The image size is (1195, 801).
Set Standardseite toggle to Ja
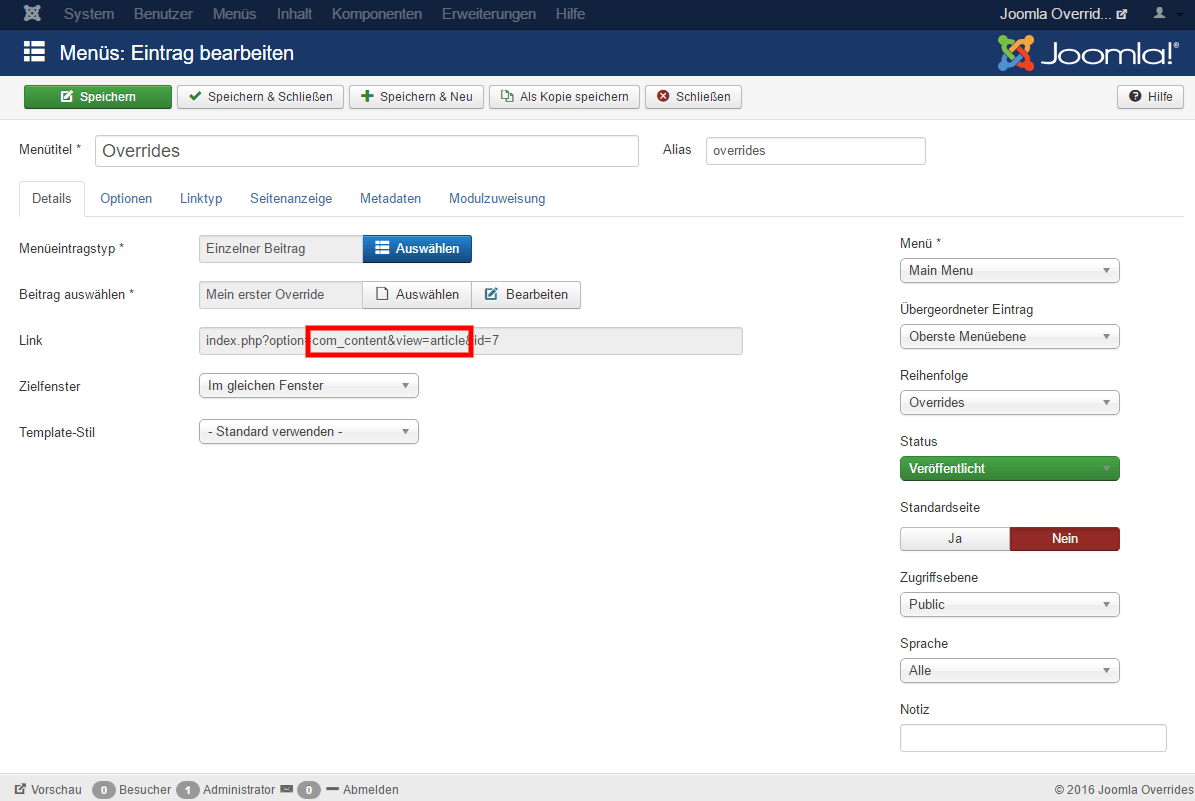tap(954, 539)
